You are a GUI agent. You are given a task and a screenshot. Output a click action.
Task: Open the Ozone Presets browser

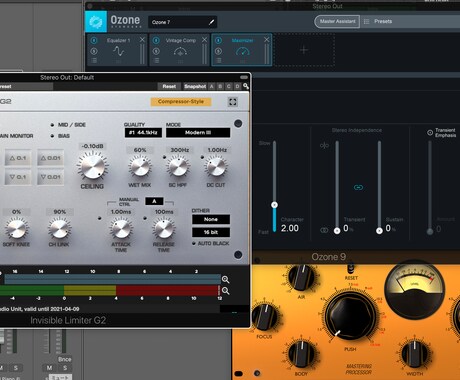tap(378, 22)
